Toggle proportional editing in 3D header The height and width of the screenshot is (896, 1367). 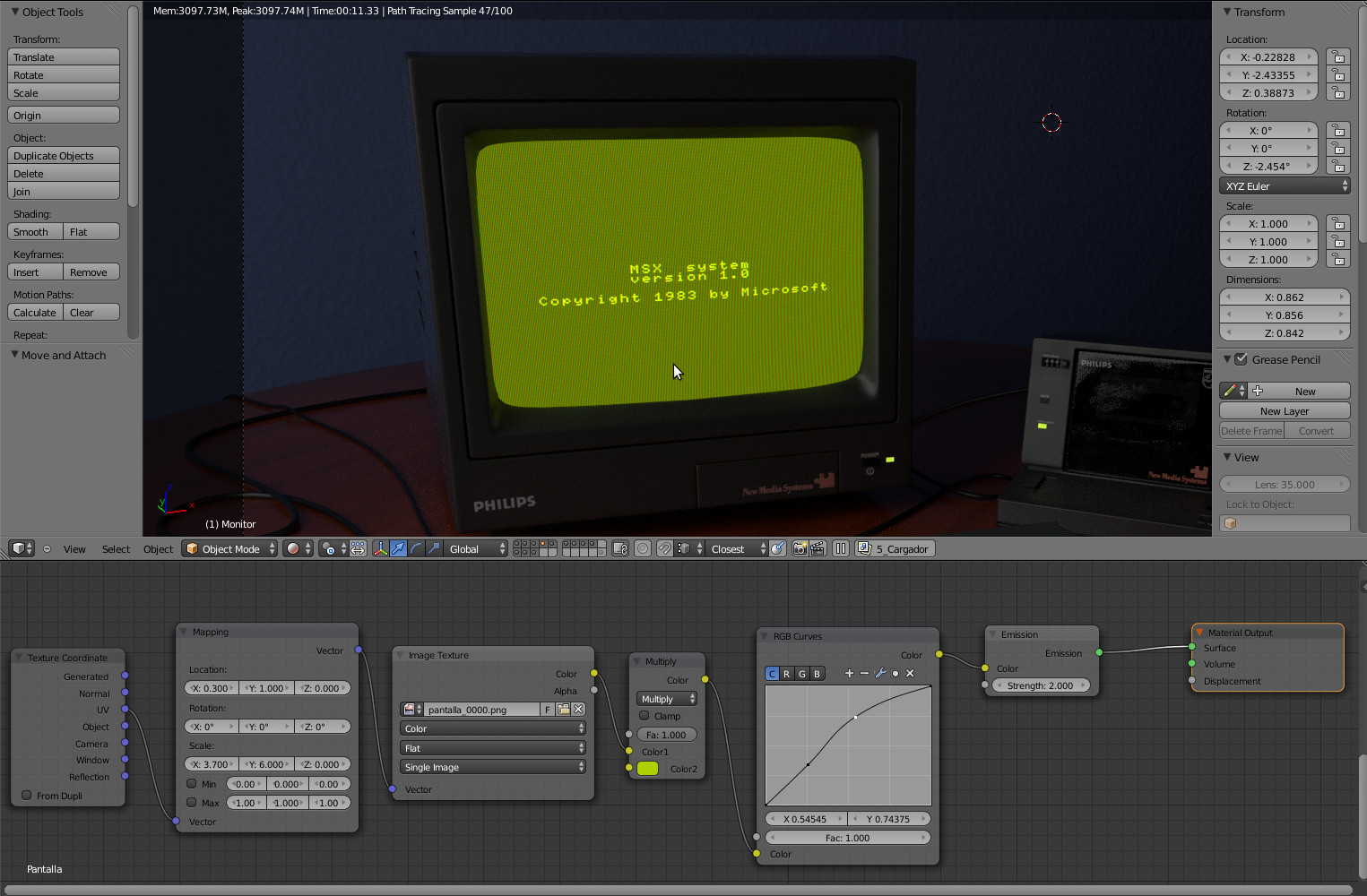tap(643, 548)
